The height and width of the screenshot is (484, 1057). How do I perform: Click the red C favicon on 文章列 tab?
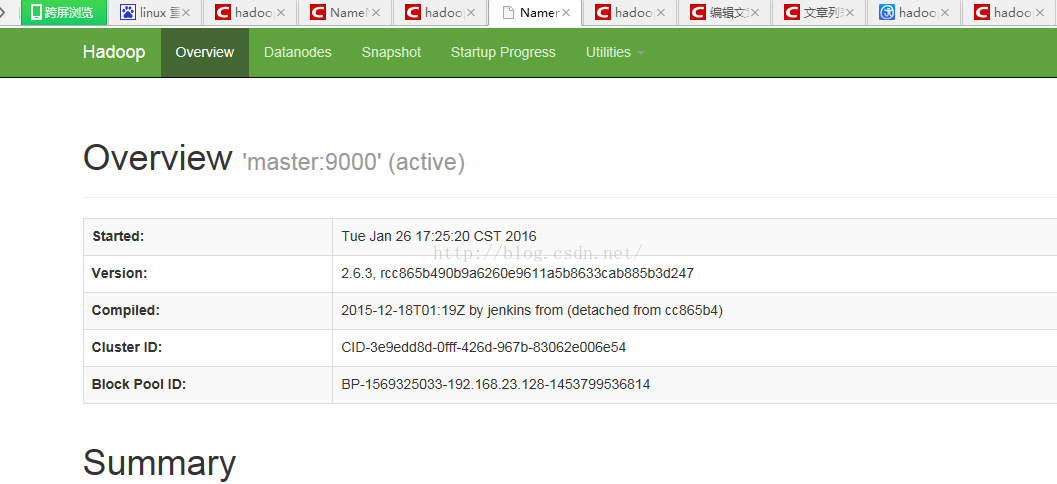pos(793,12)
